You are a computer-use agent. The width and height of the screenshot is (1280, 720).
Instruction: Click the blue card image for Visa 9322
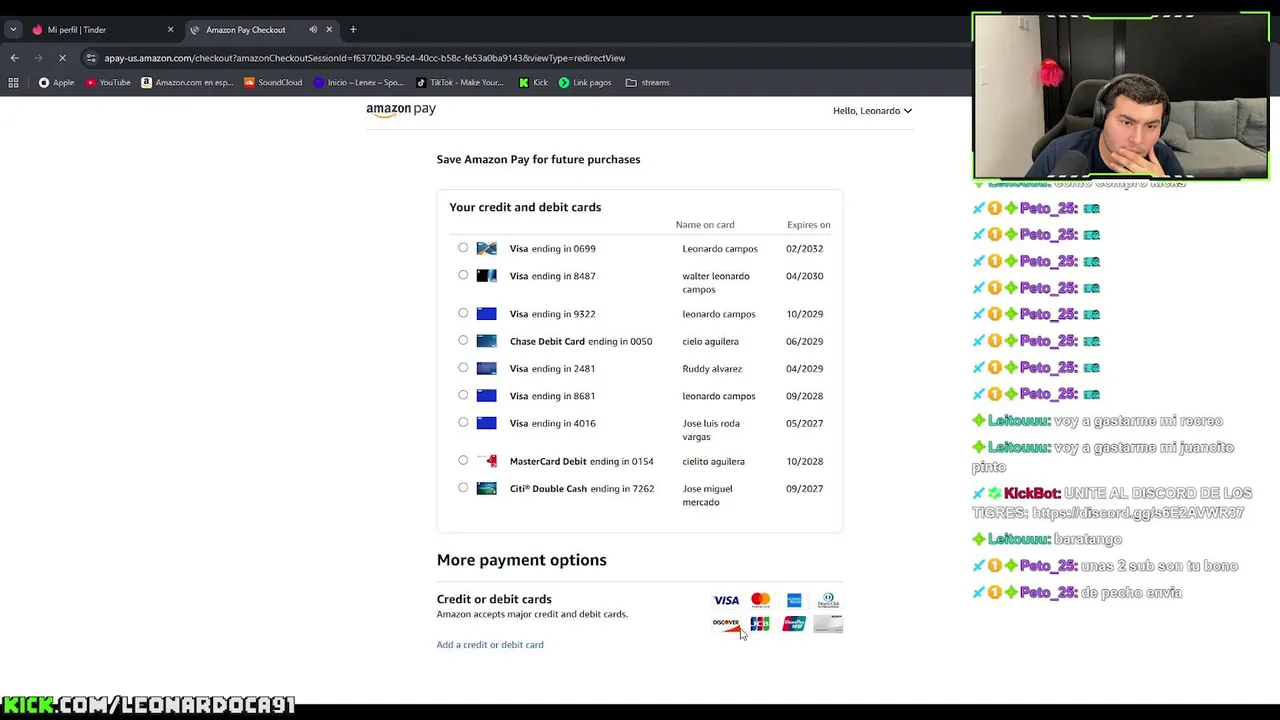coord(486,314)
